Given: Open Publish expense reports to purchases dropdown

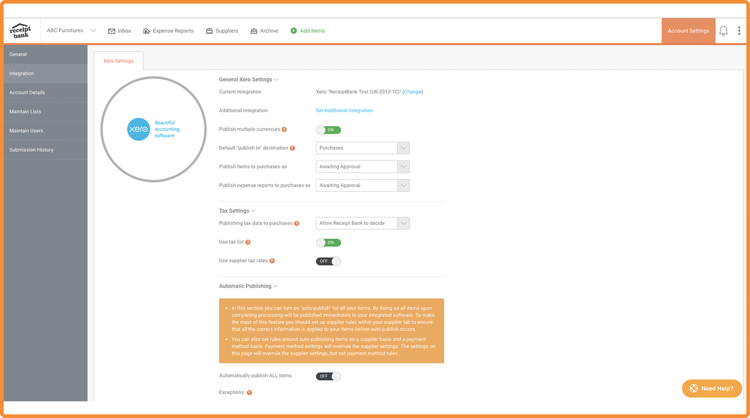Looking at the screenshot, I should [x=362, y=185].
